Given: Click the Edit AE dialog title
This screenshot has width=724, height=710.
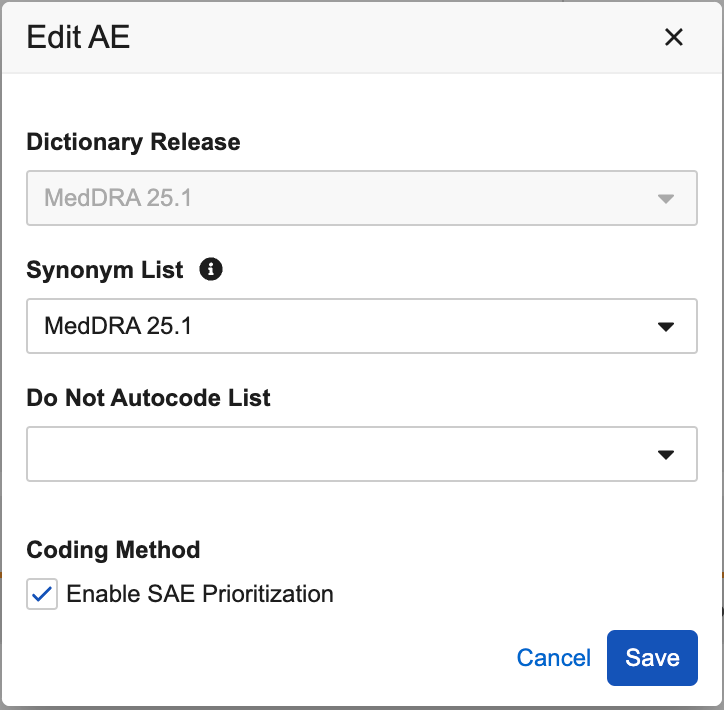Looking at the screenshot, I should click(78, 38).
